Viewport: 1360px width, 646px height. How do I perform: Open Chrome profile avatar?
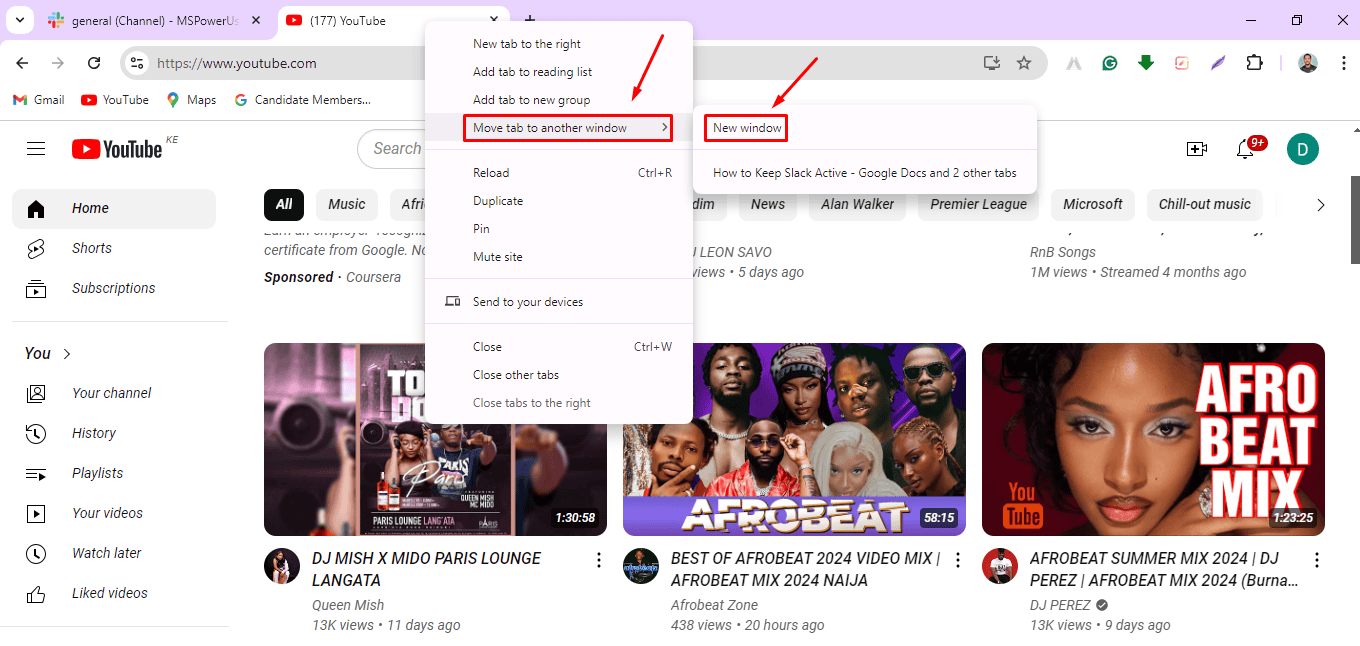click(1308, 63)
